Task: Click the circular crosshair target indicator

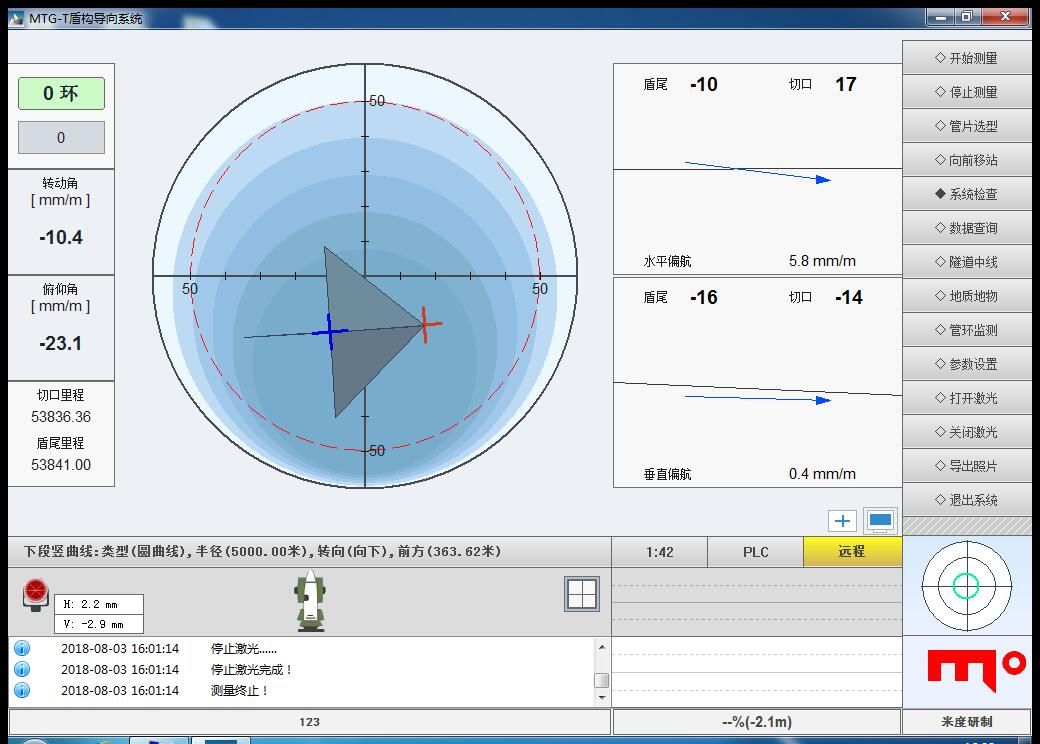Action: (966, 586)
